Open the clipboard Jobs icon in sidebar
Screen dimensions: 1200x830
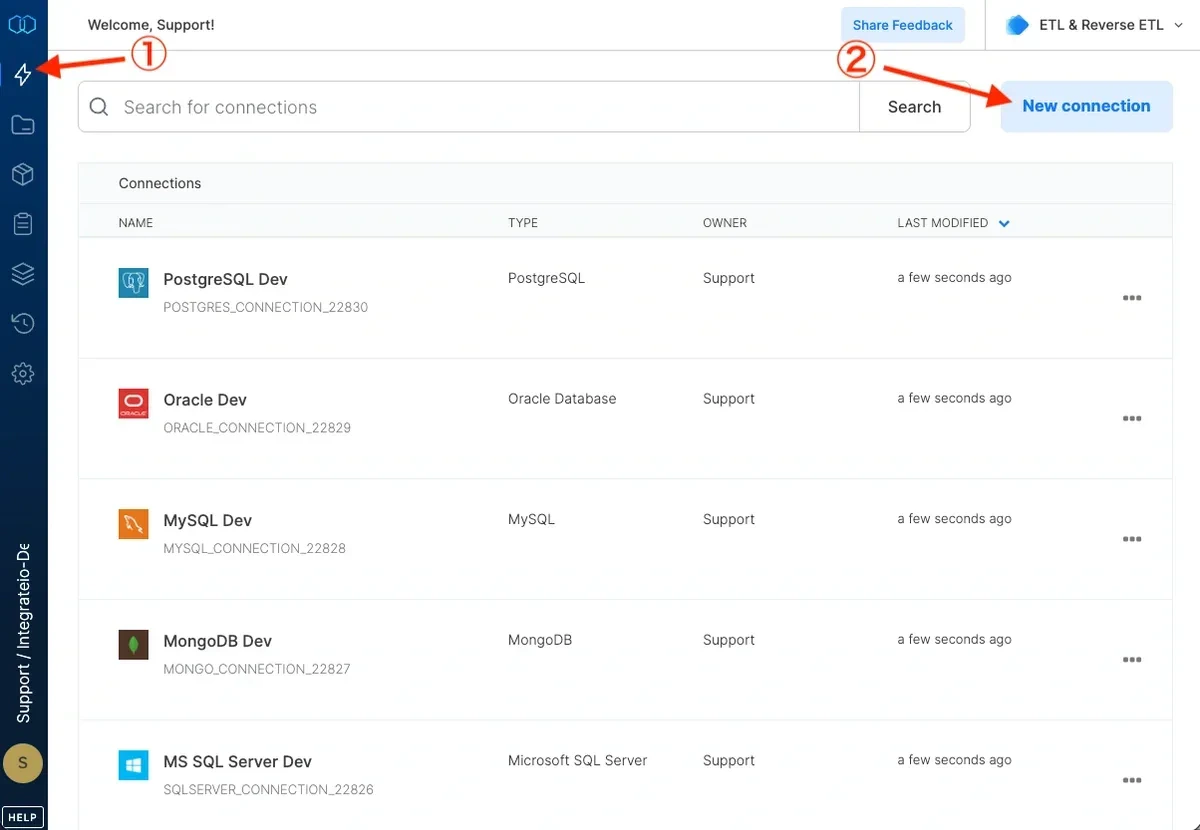pyautogui.click(x=23, y=224)
